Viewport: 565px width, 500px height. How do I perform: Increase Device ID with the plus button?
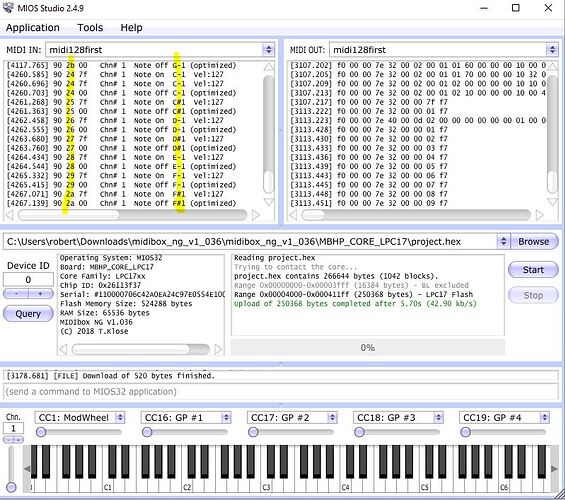(41, 294)
